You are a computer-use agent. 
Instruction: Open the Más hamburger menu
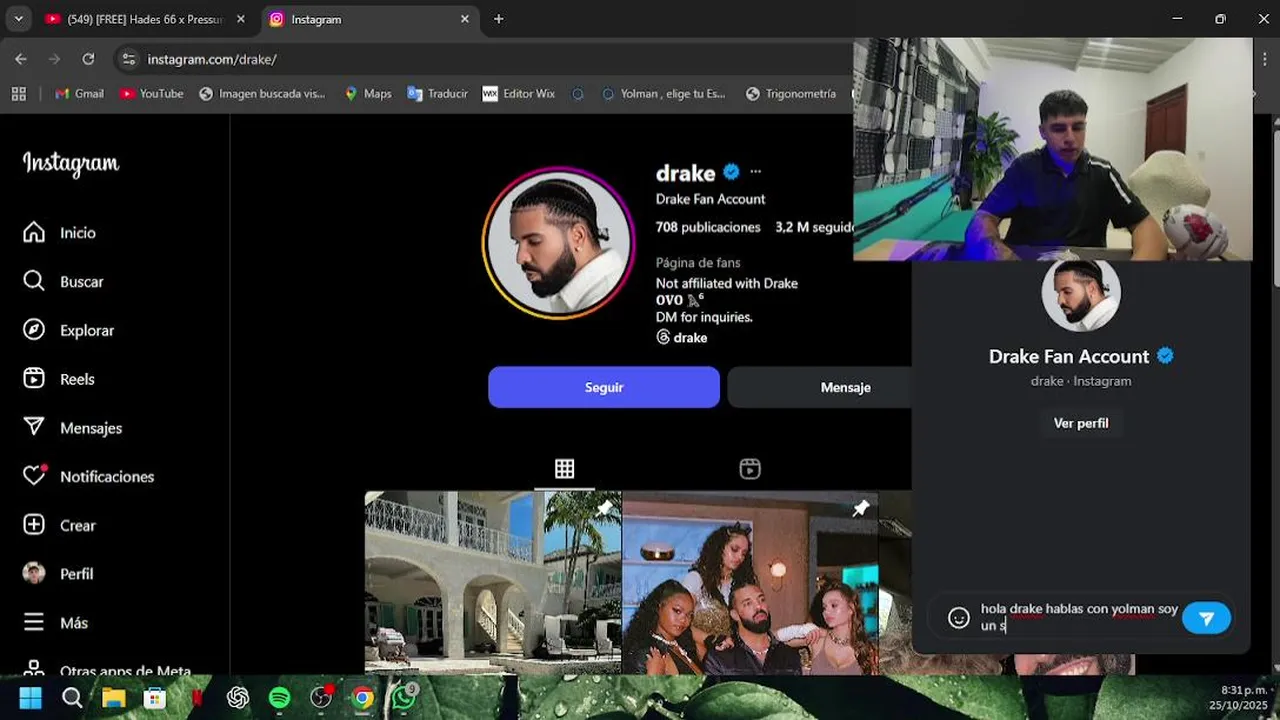coord(56,622)
